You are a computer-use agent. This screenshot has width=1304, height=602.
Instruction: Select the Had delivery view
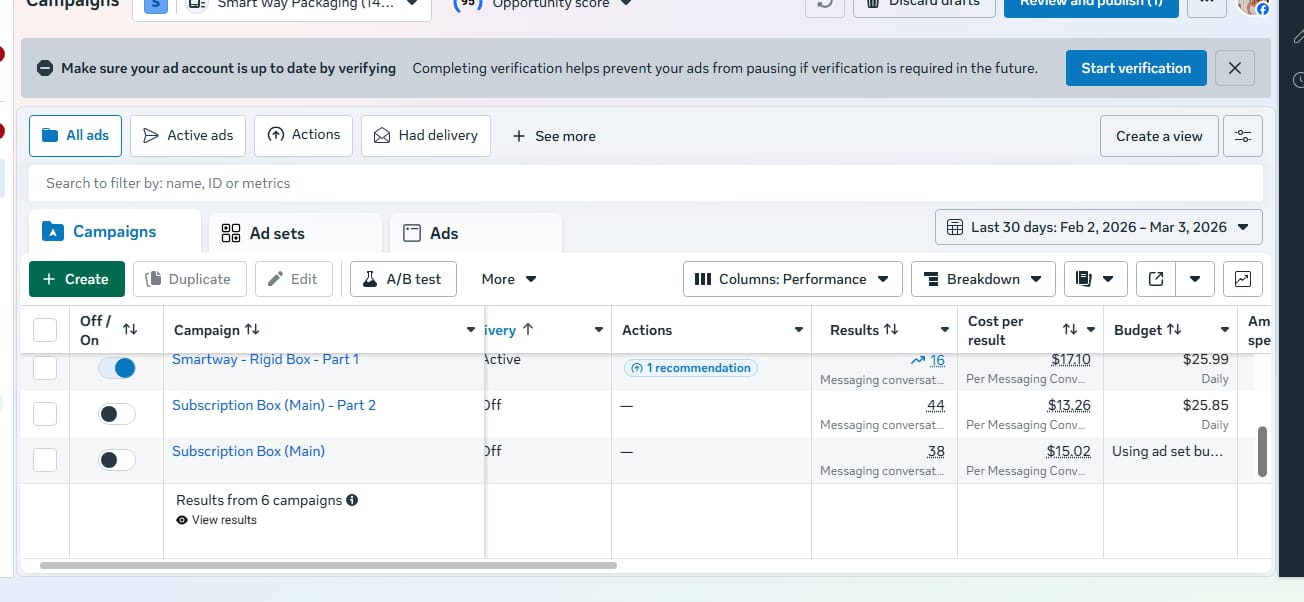coord(425,135)
